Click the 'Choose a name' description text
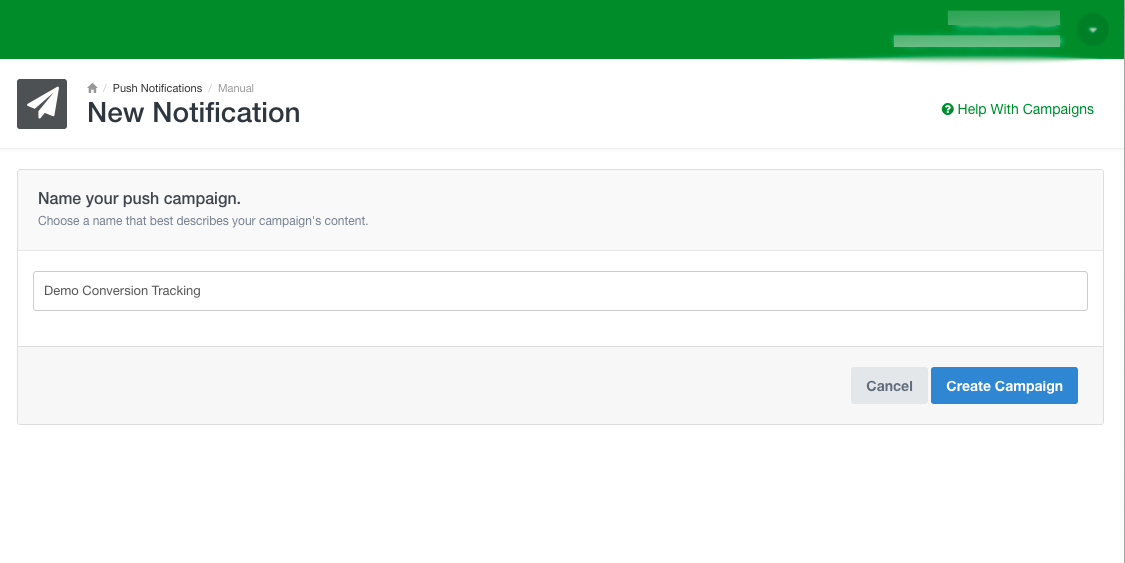The image size is (1125, 563). tap(203, 221)
